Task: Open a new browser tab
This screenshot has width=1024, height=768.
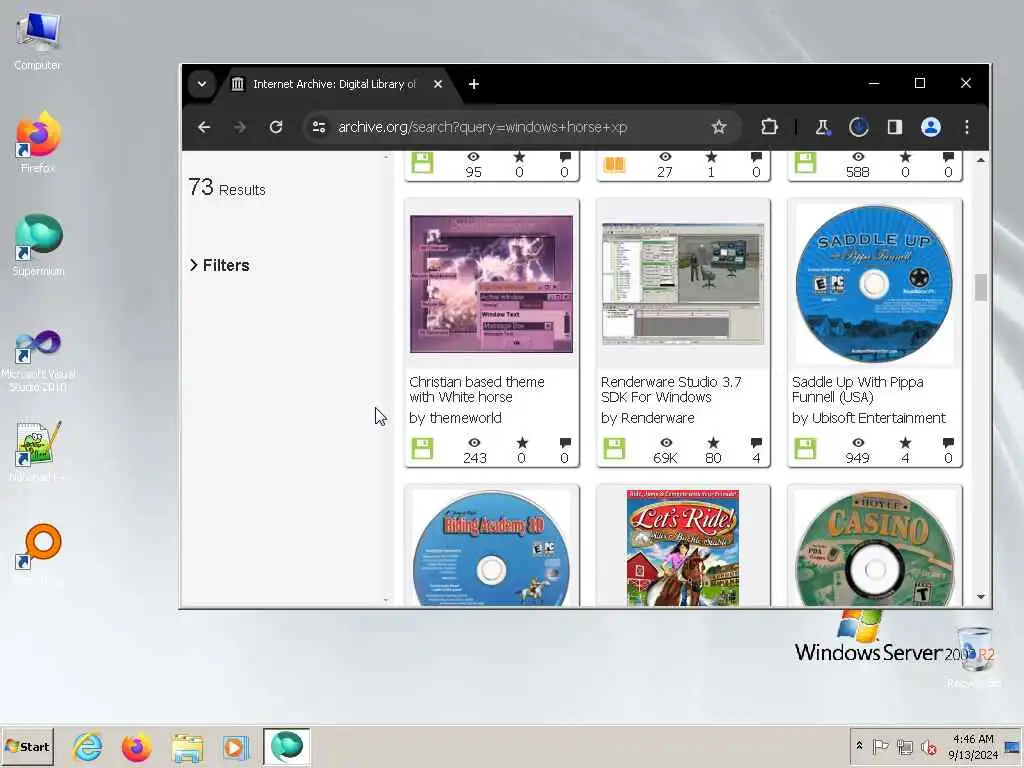Action: (x=474, y=84)
